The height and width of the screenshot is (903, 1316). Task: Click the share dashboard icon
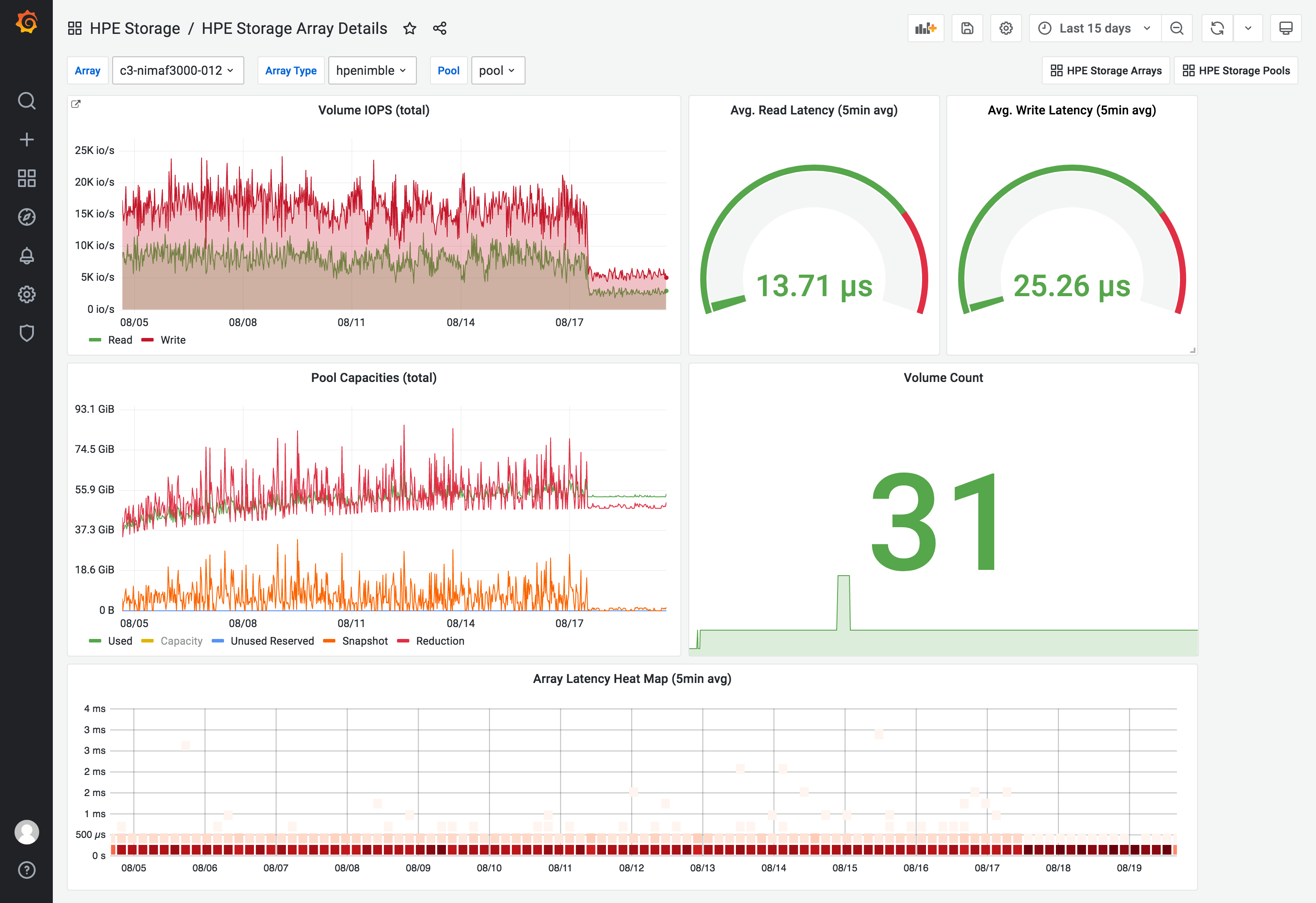tap(439, 28)
